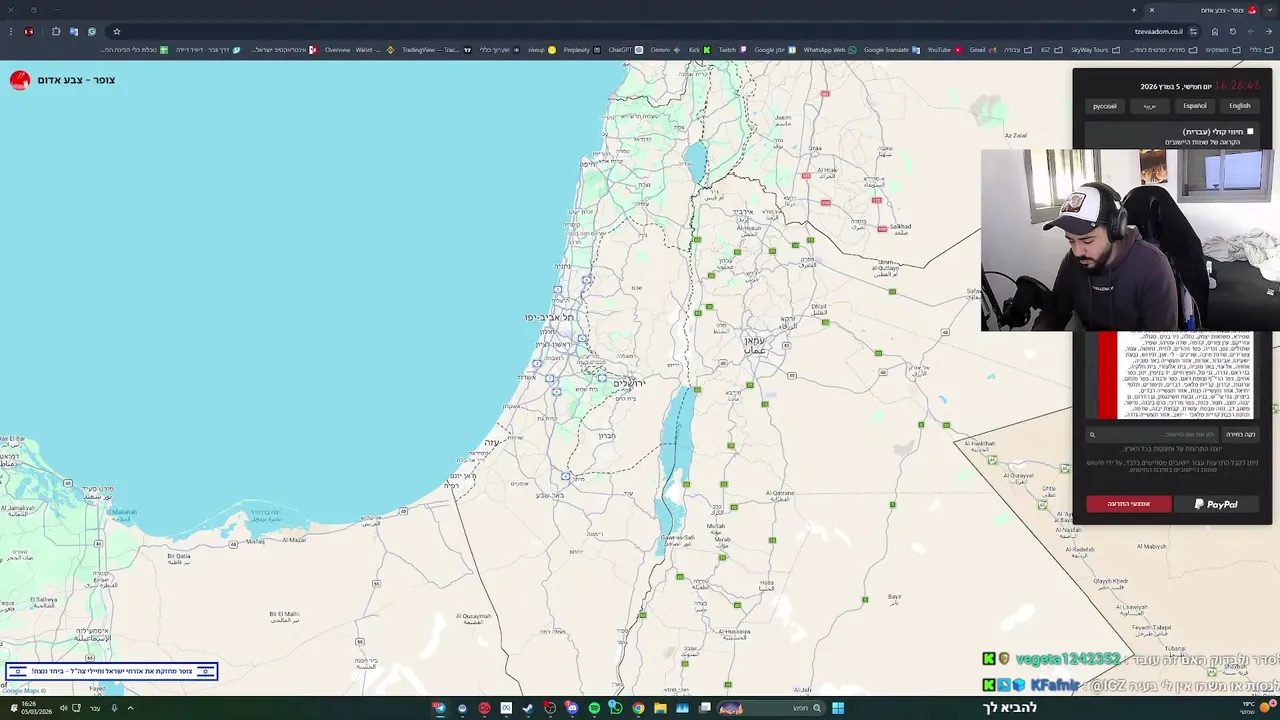1280x720 pixels.
Task: Click the streamer's webcam overlay
Action: click(1130, 240)
